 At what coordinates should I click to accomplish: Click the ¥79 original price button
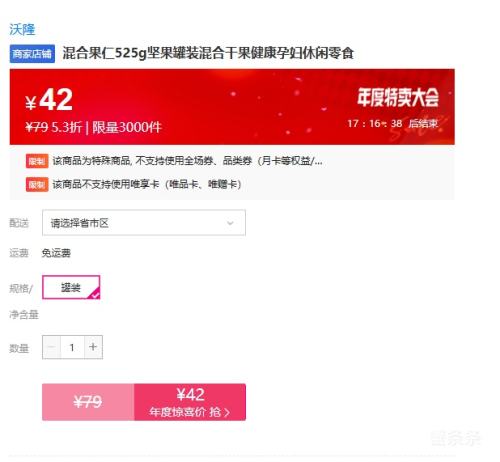point(88,402)
